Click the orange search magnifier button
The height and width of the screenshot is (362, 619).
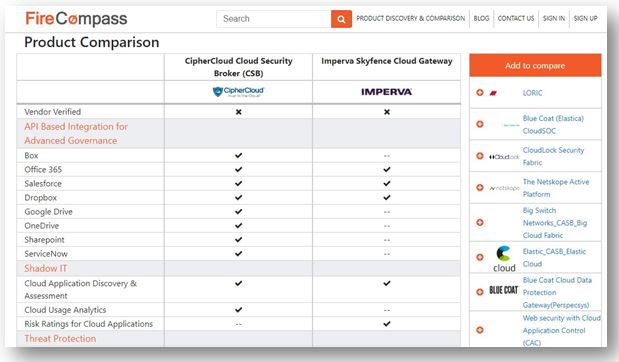(341, 19)
